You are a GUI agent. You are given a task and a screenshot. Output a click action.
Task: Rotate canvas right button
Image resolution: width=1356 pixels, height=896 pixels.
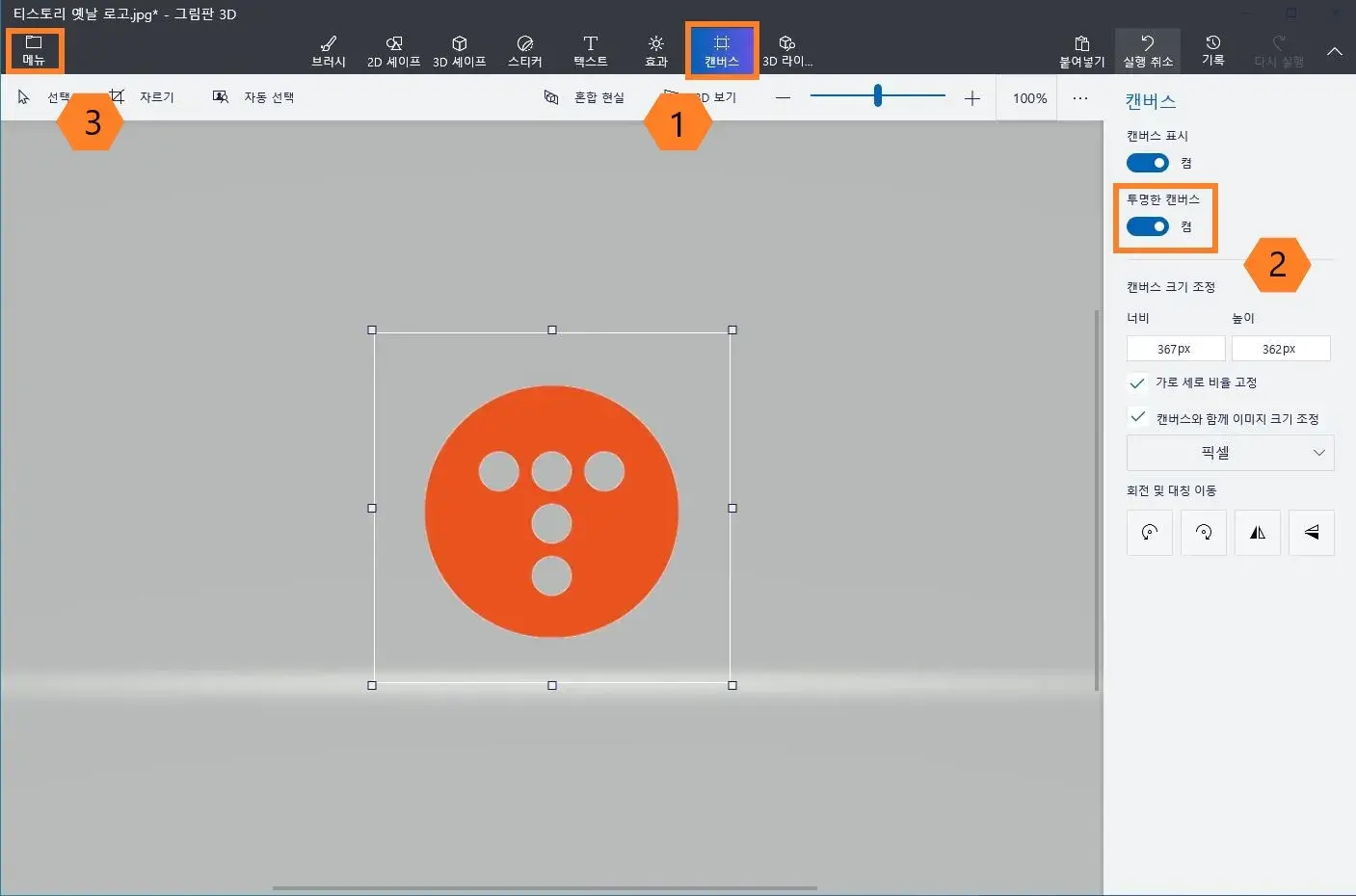tap(1204, 533)
